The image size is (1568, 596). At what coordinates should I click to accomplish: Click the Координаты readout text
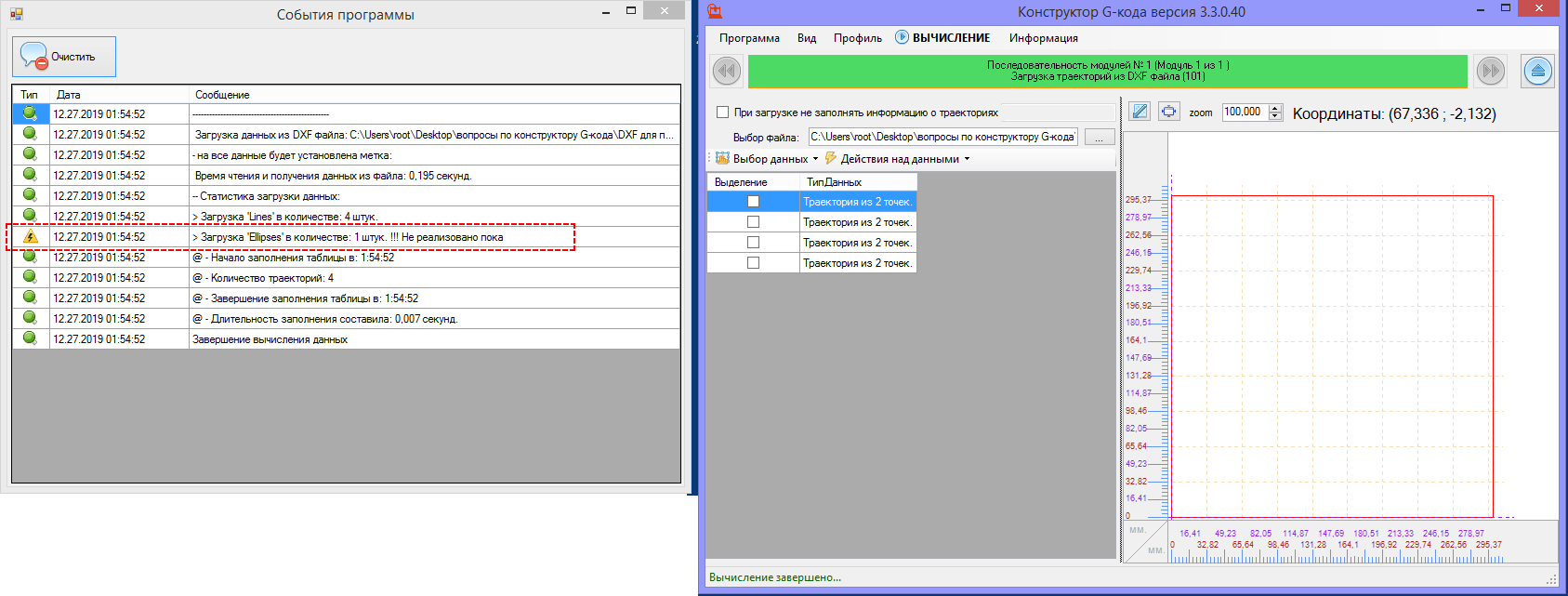point(1394,114)
